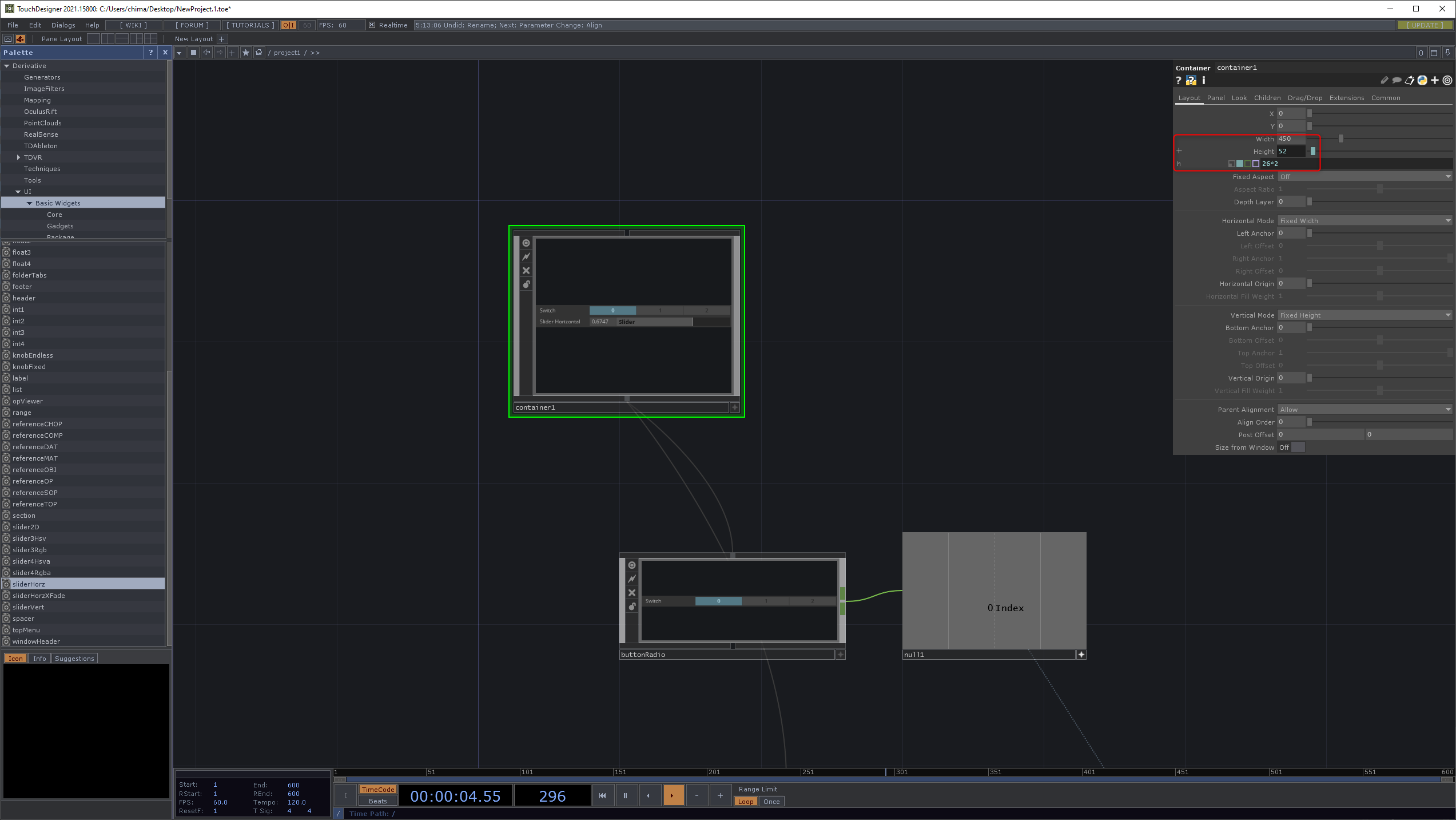The width and height of the screenshot is (1456, 820).
Task: Open the Dialogs menu
Action: click(63, 25)
